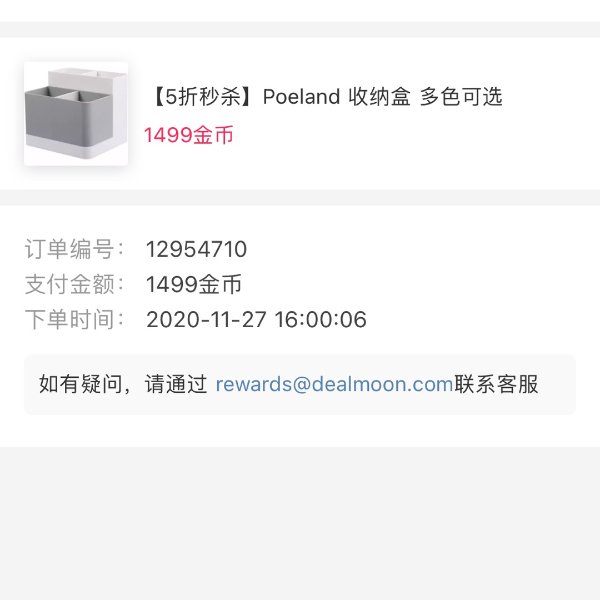
Task: Tap the product title 【5折秒杀】Poeland 收纳盒
Action: 326,96
